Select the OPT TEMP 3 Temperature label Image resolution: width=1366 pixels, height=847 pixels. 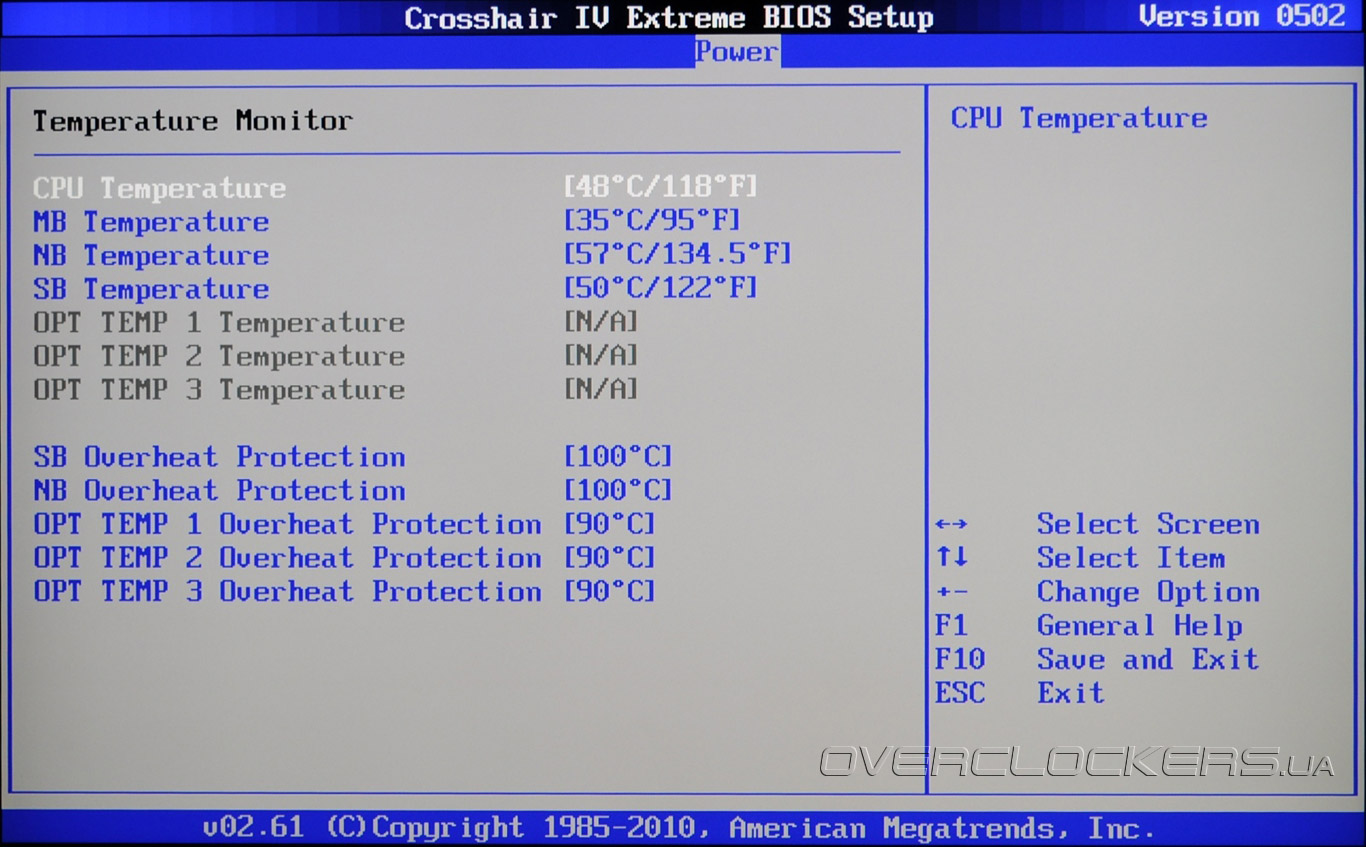point(219,390)
